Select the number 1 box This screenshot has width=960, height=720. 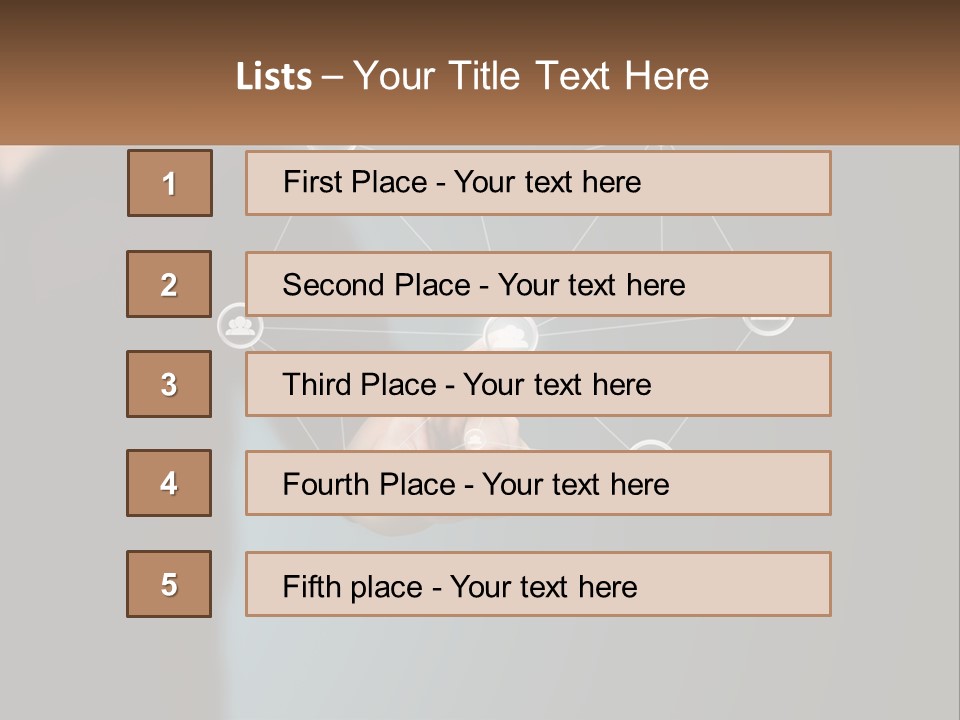click(x=170, y=183)
